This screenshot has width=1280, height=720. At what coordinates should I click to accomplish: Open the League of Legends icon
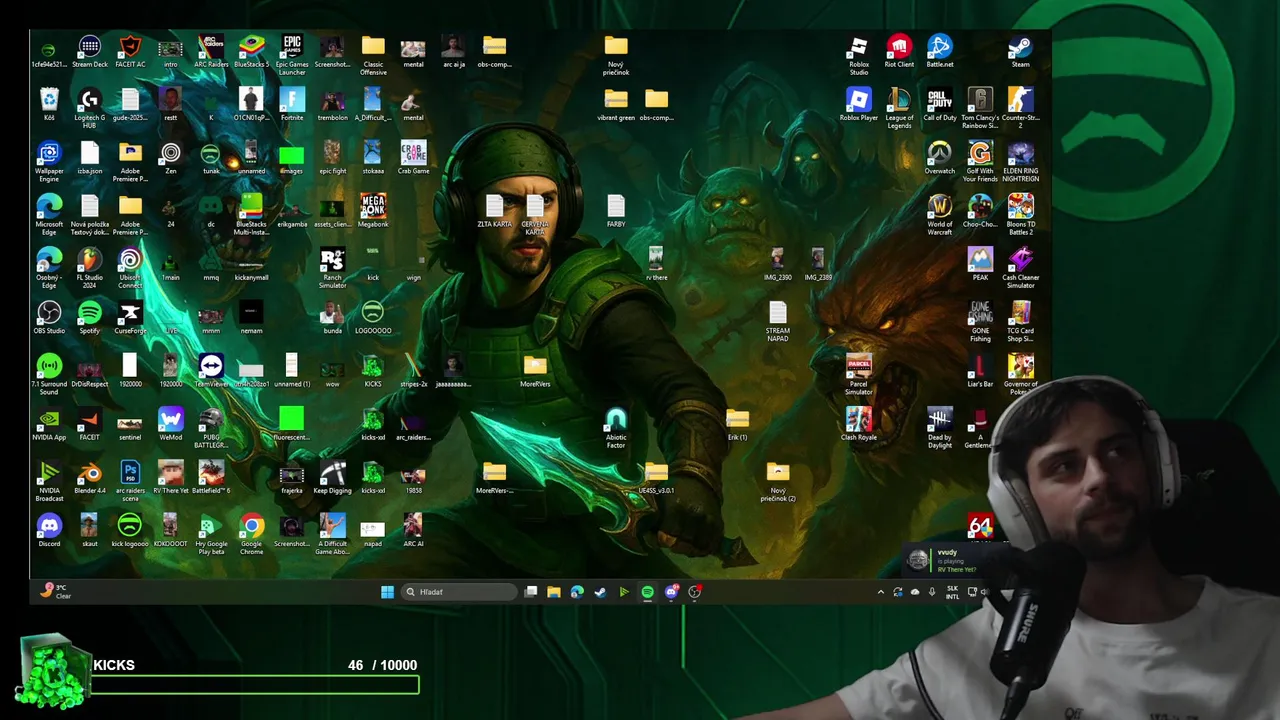(x=899, y=108)
